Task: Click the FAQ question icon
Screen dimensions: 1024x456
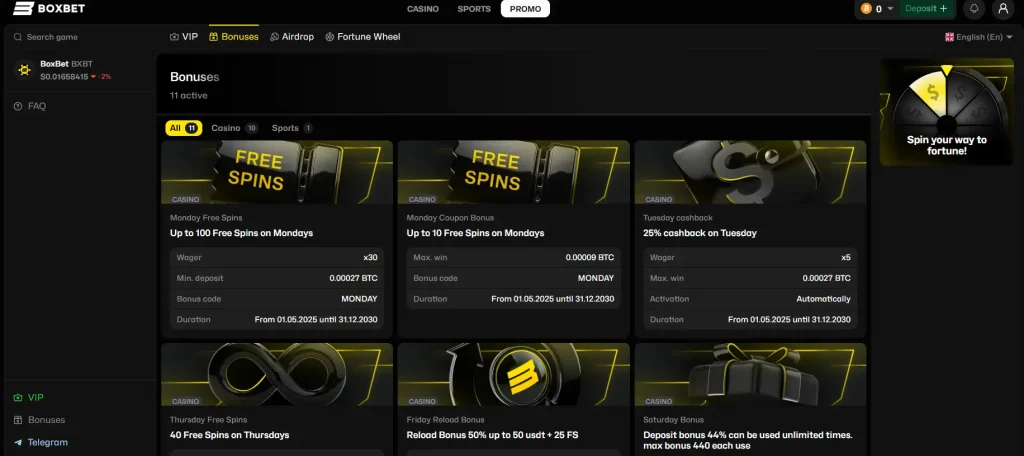Action: (x=18, y=106)
